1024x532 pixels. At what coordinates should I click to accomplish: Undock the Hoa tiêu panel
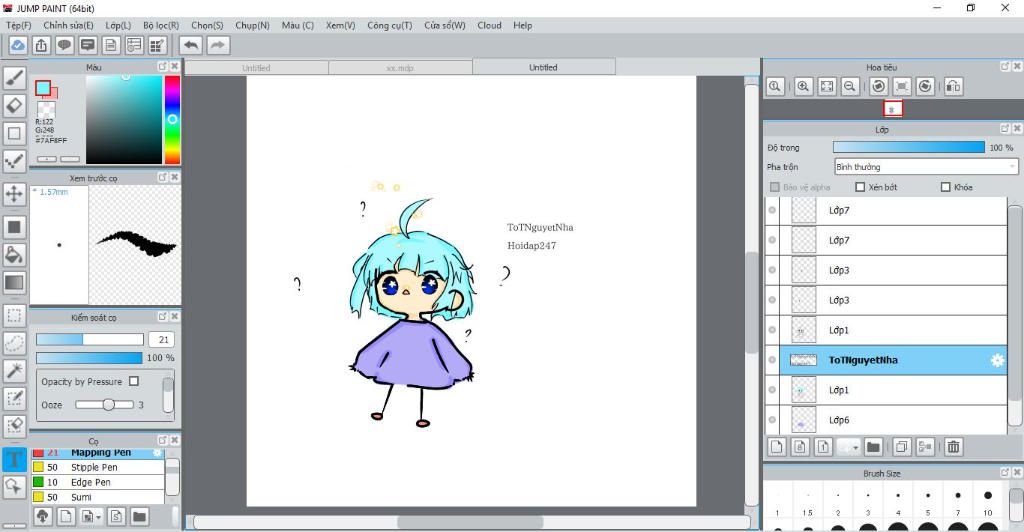[1005, 67]
